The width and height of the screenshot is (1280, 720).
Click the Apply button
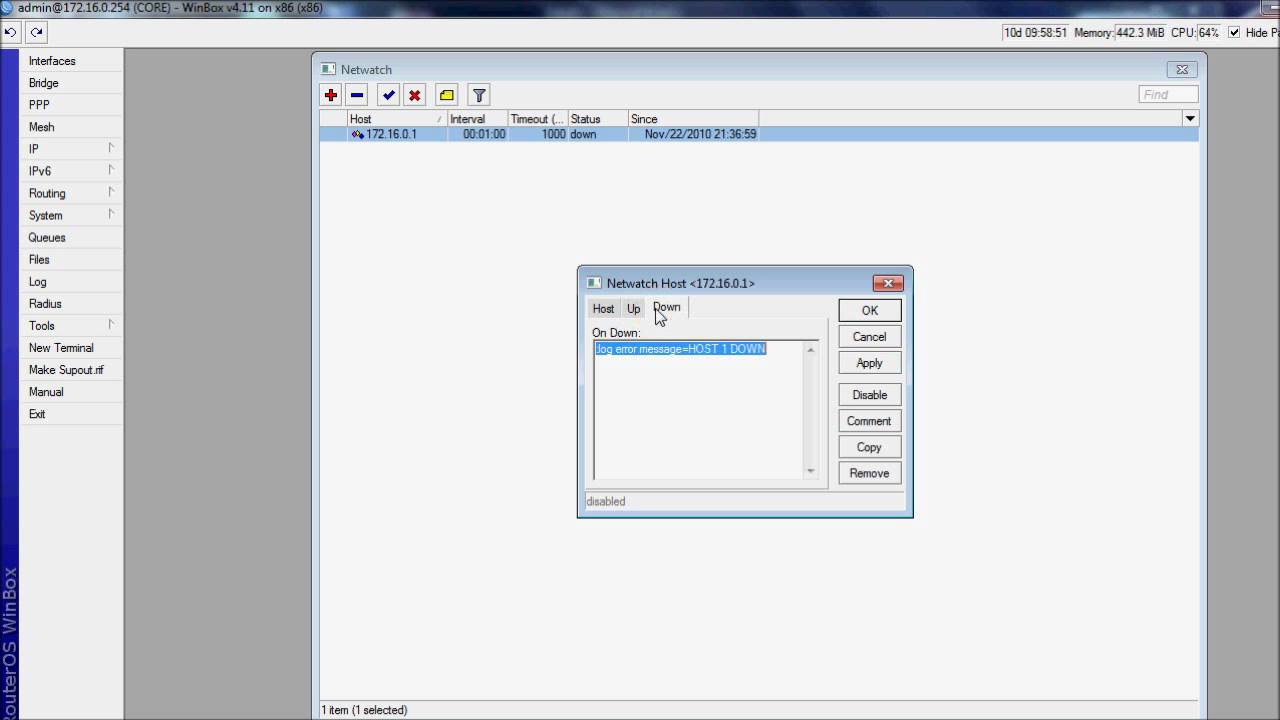pyautogui.click(x=870, y=363)
